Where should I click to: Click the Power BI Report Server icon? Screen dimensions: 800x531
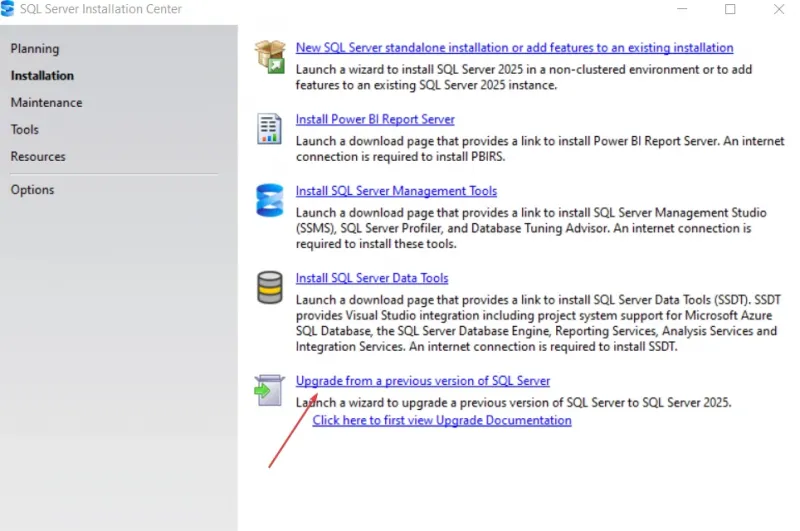click(270, 129)
